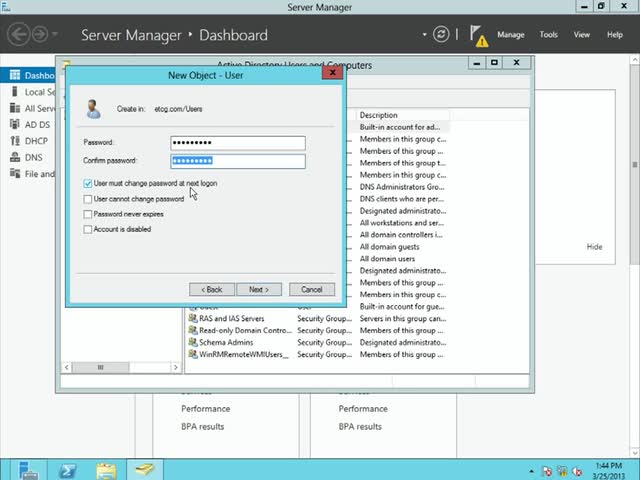Open right tile's BPA results link
The image size is (640, 480).
click(360, 427)
